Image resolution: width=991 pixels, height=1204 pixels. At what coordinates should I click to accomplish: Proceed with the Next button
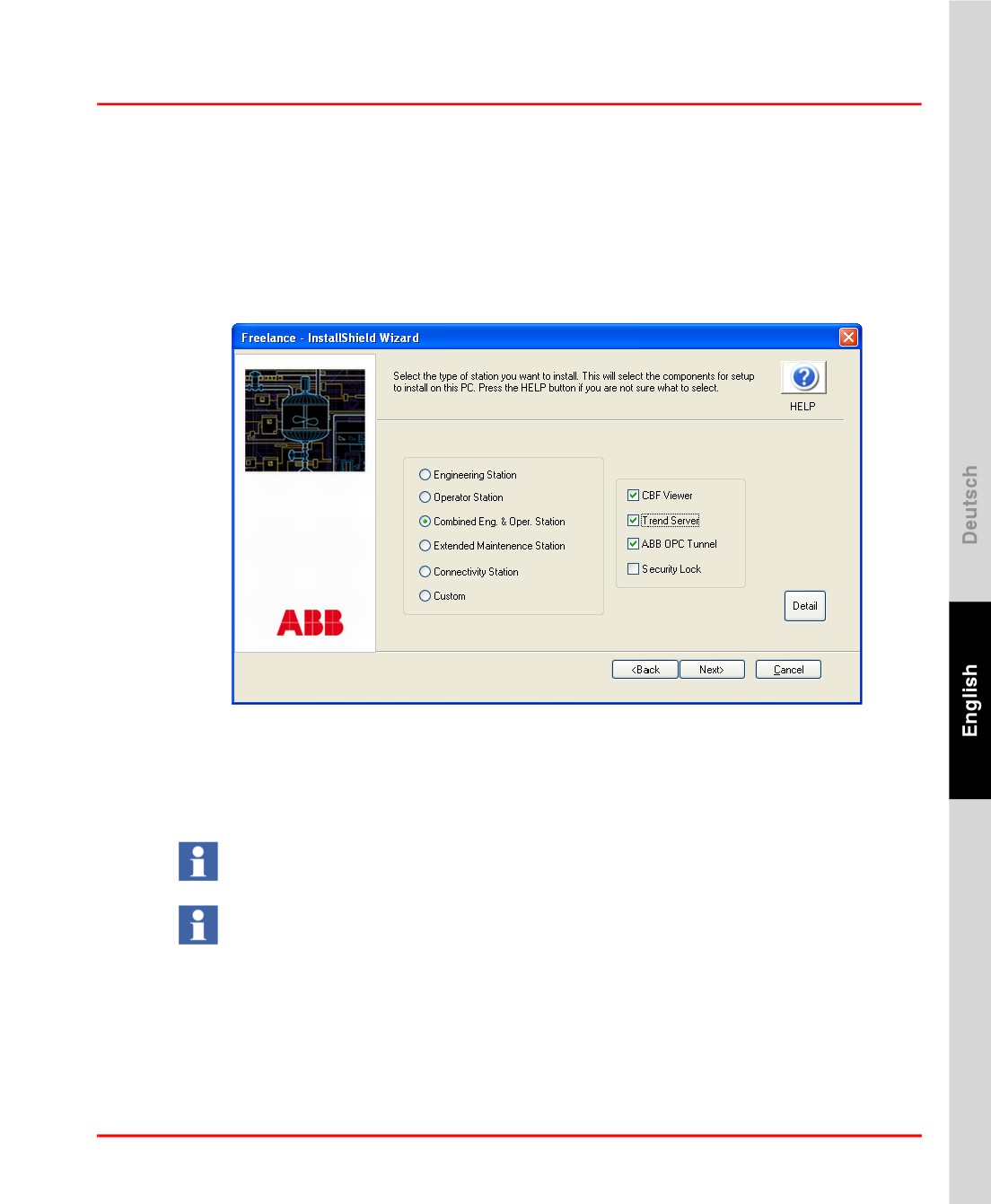[x=712, y=670]
